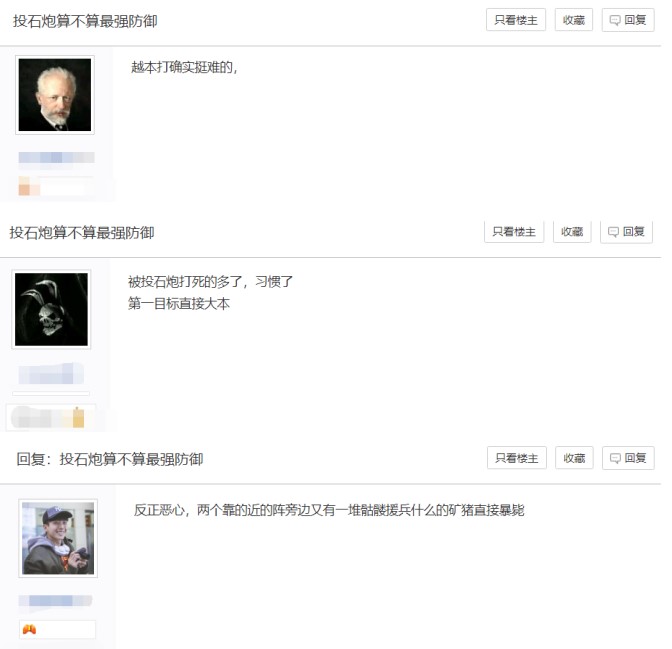Image resolution: width=672 pixels, height=649 pixels.
Task: Click 回复 speech bubble icon in third post
Action: (x=615, y=458)
